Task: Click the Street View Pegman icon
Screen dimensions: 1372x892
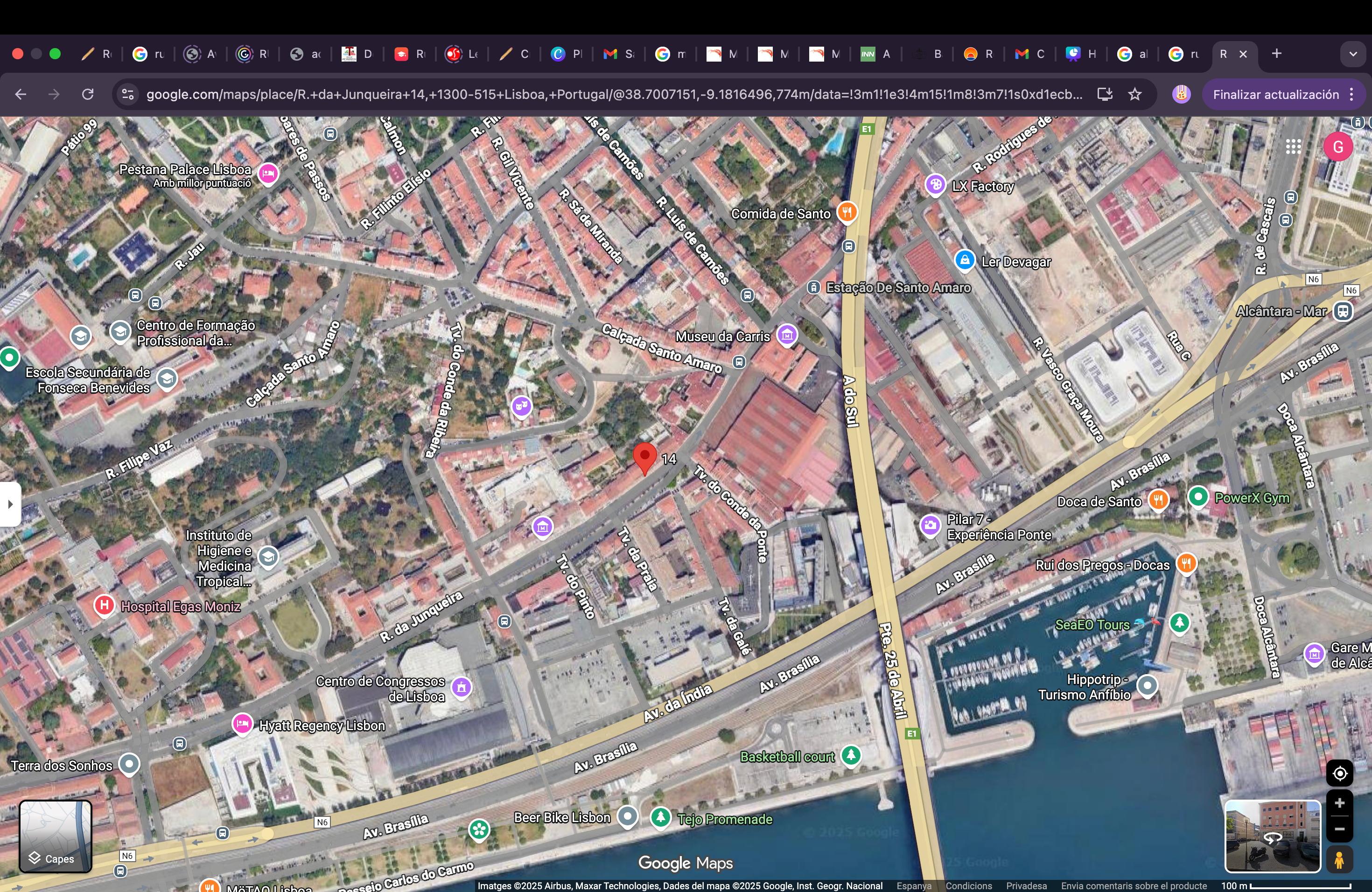Action: [1339, 860]
